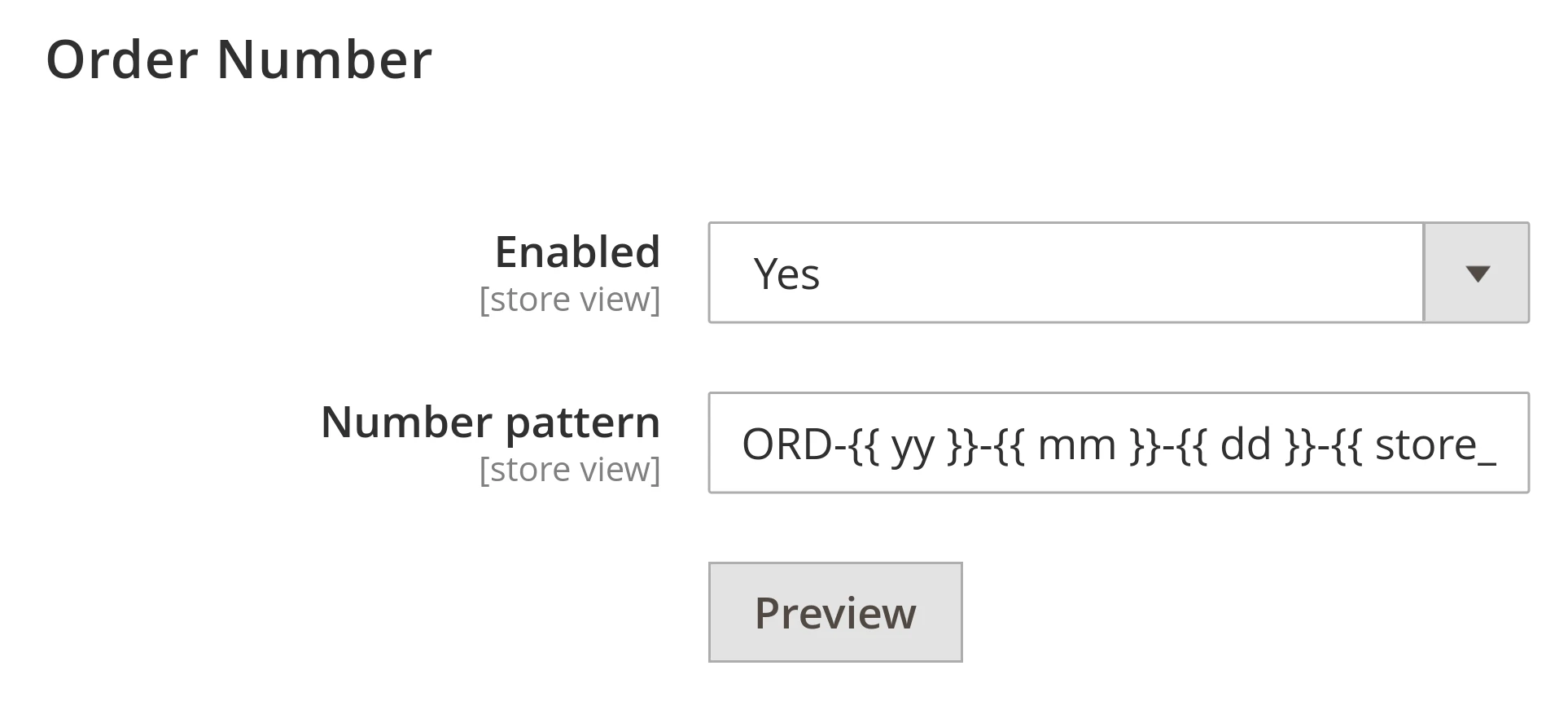
Task: Click store view scope under Number pattern
Action: click(x=569, y=468)
